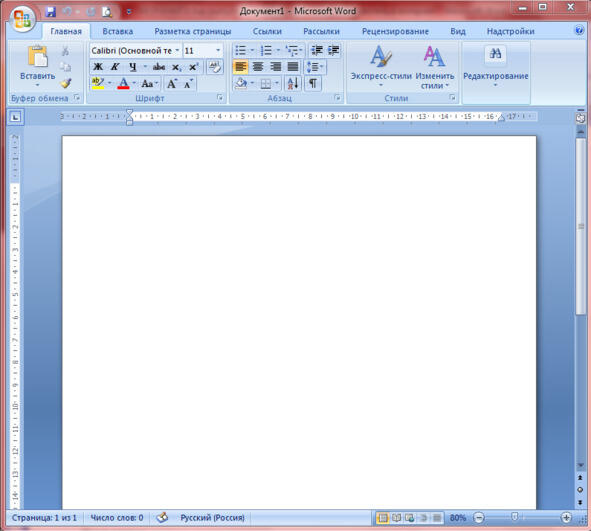This screenshot has height=531, width=591.
Task: Save the document from quick access toolbar
Action: point(50,12)
